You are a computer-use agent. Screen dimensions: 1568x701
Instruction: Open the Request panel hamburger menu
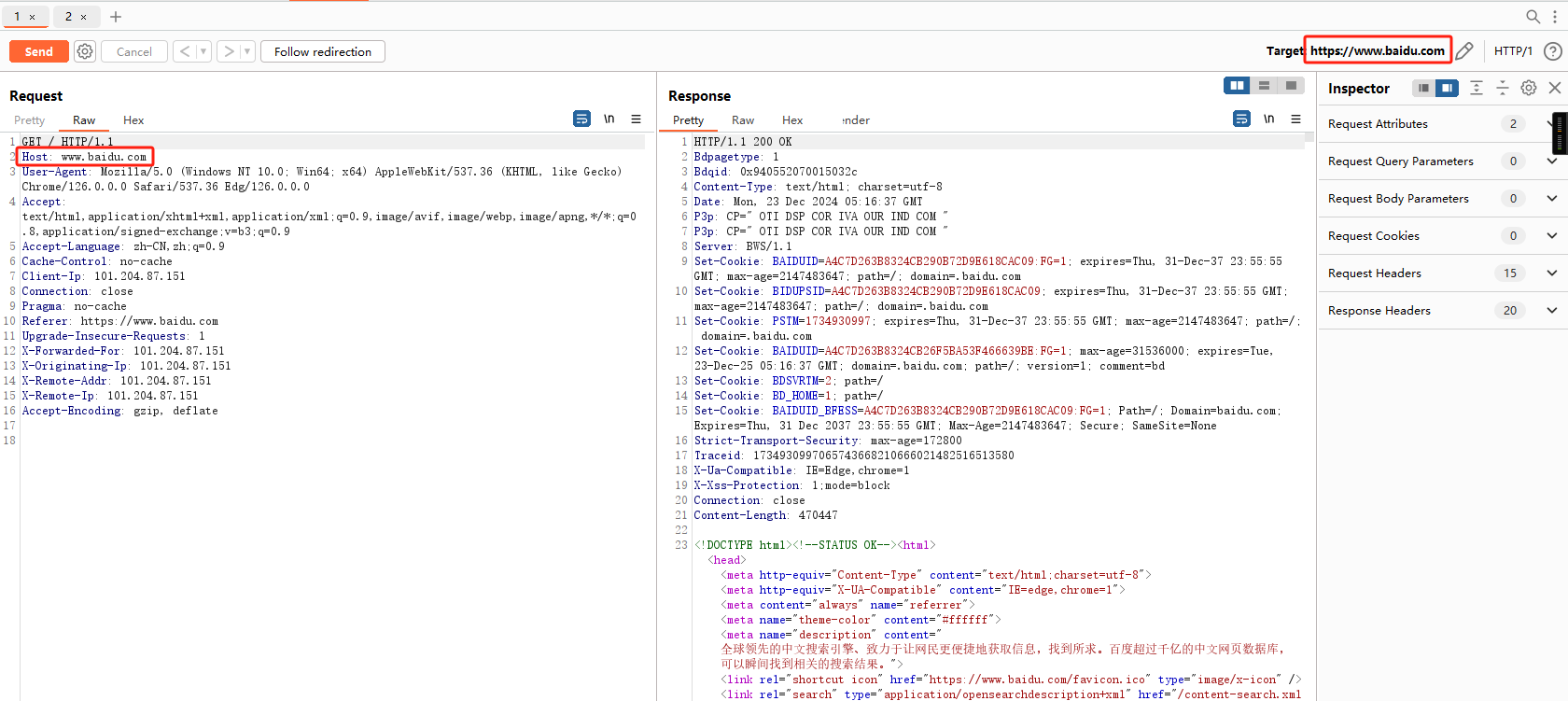point(636,119)
